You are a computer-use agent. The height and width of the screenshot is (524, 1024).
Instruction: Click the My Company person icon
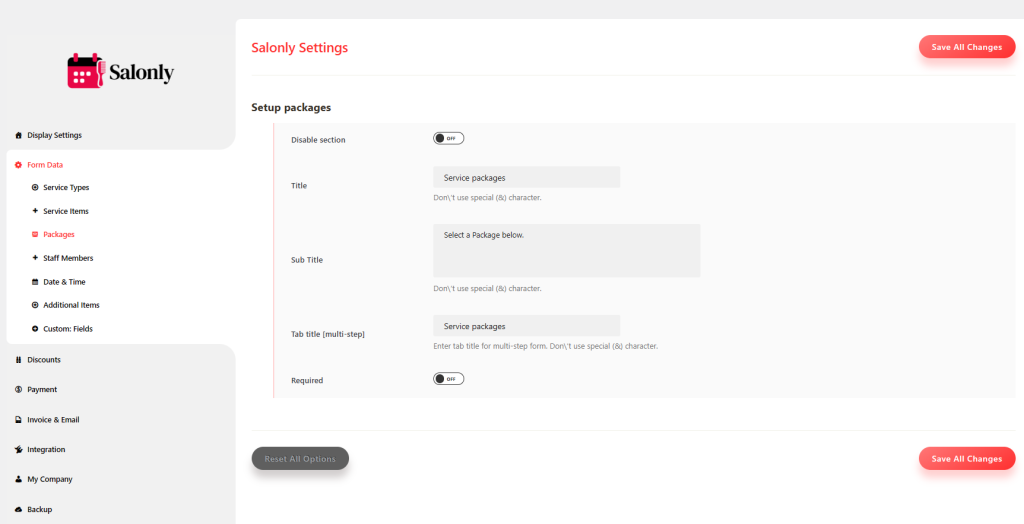tap(18, 480)
